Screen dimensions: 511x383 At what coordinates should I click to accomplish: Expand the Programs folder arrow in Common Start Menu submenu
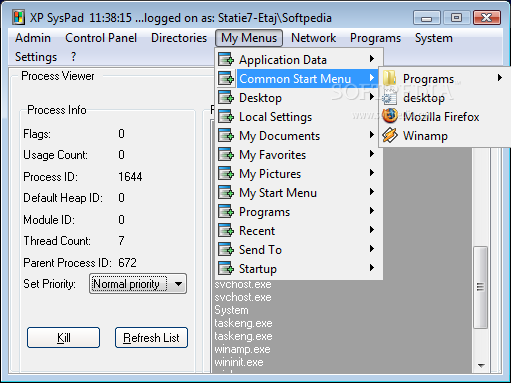tap(500, 78)
